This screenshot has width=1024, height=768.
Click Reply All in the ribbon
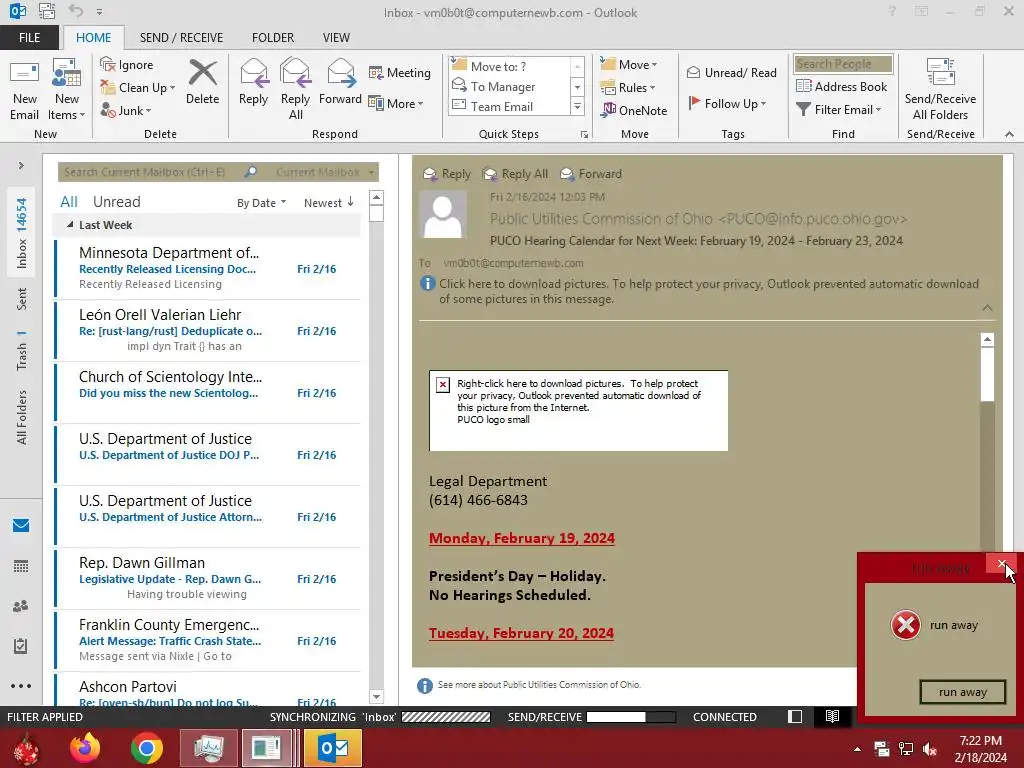tap(295, 90)
